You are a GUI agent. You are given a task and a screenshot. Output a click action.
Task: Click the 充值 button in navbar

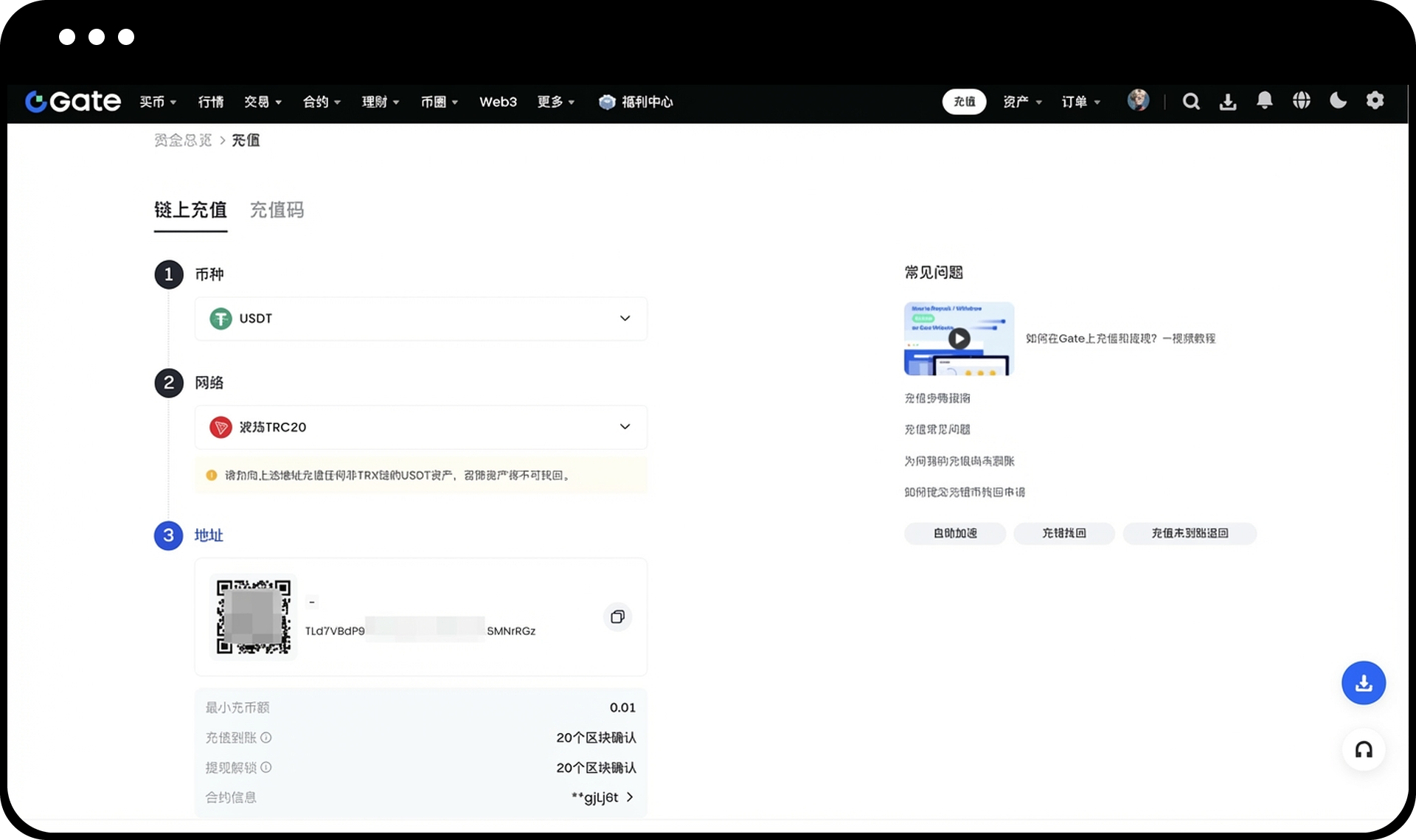click(964, 102)
